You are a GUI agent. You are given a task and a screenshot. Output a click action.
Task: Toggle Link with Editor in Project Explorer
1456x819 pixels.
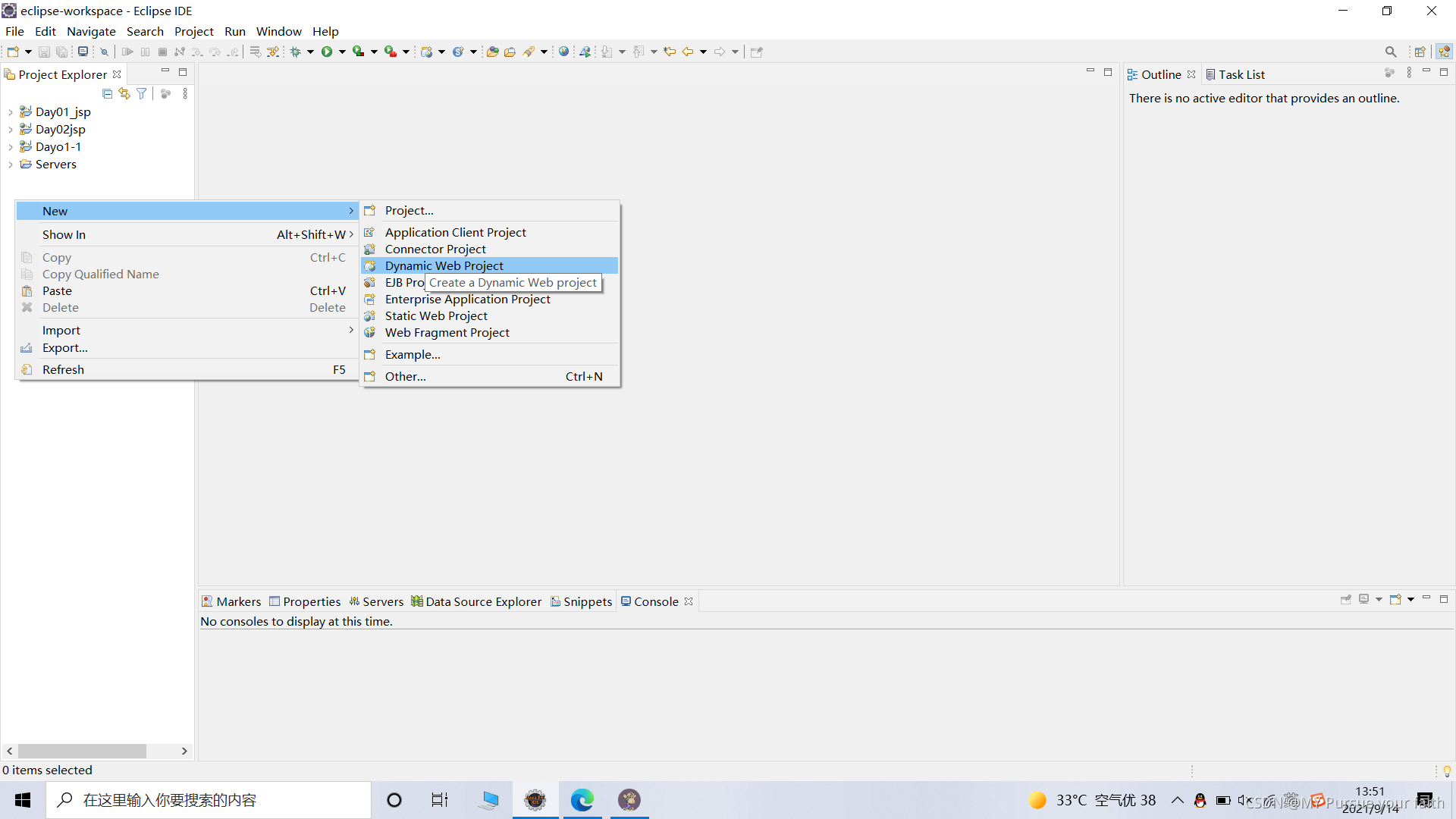124,93
